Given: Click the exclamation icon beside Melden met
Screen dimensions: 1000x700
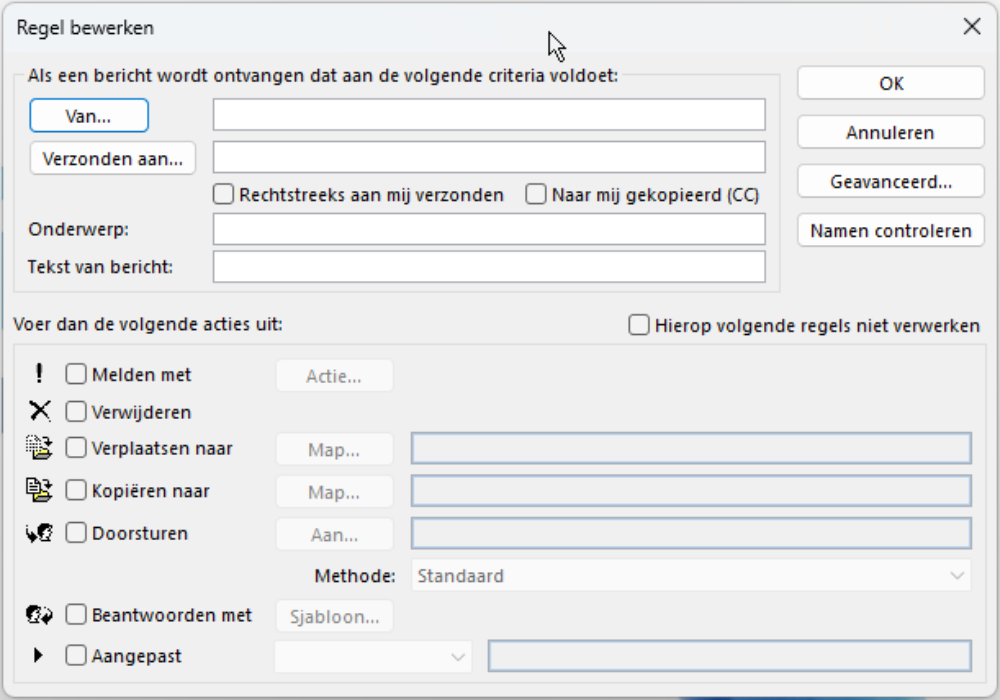Looking at the screenshot, I should tap(40, 374).
